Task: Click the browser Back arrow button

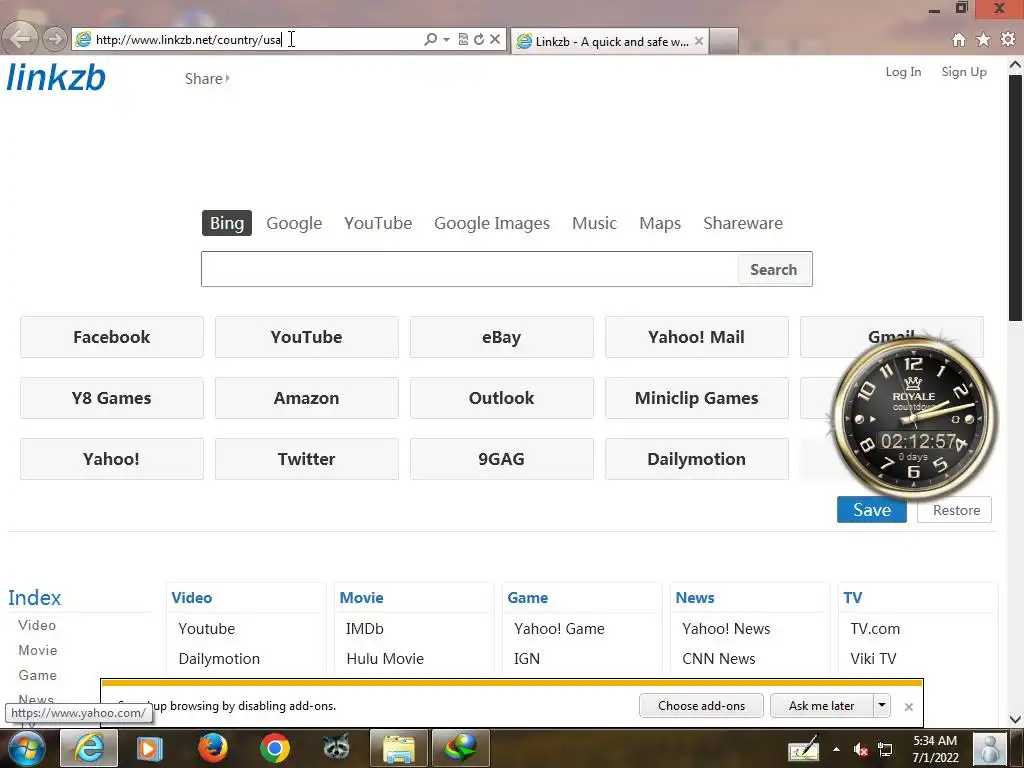Action: pos(20,39)
